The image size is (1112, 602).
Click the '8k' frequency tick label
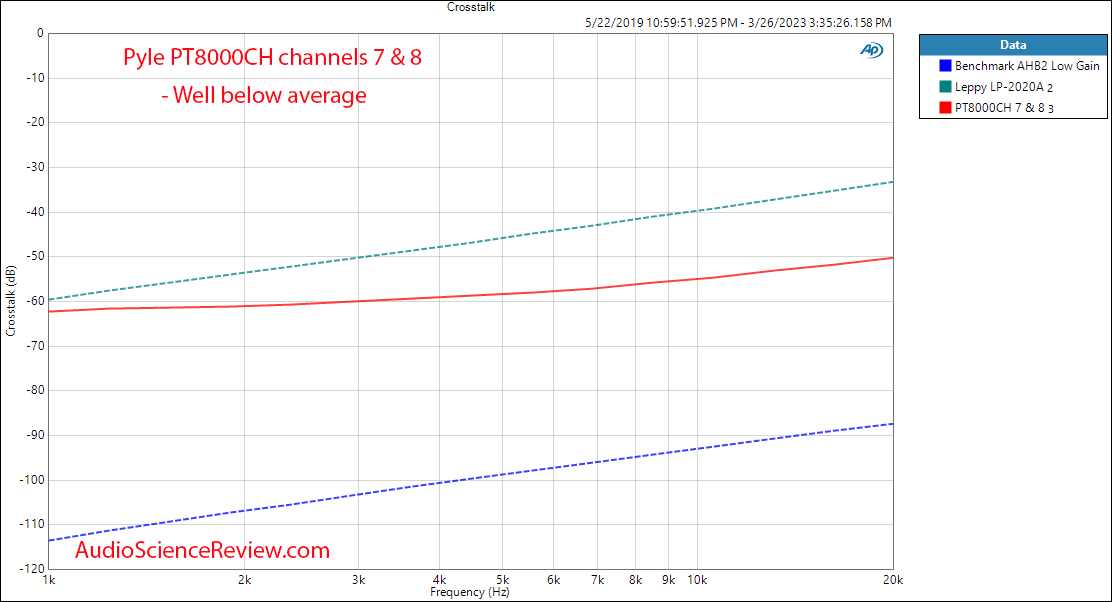[635, 580]
